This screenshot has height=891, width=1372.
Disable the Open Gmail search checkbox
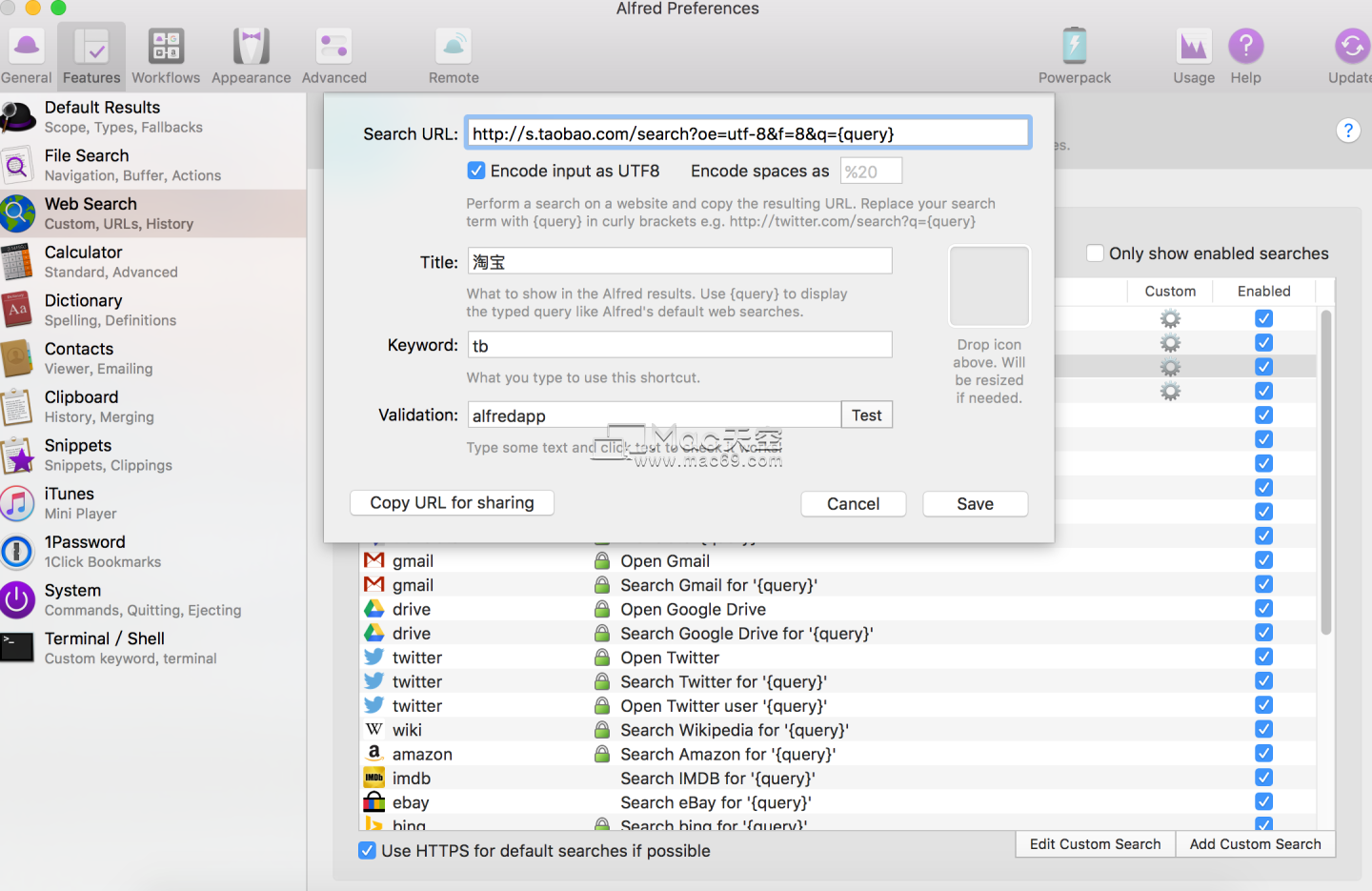(x=1263, y=560)
